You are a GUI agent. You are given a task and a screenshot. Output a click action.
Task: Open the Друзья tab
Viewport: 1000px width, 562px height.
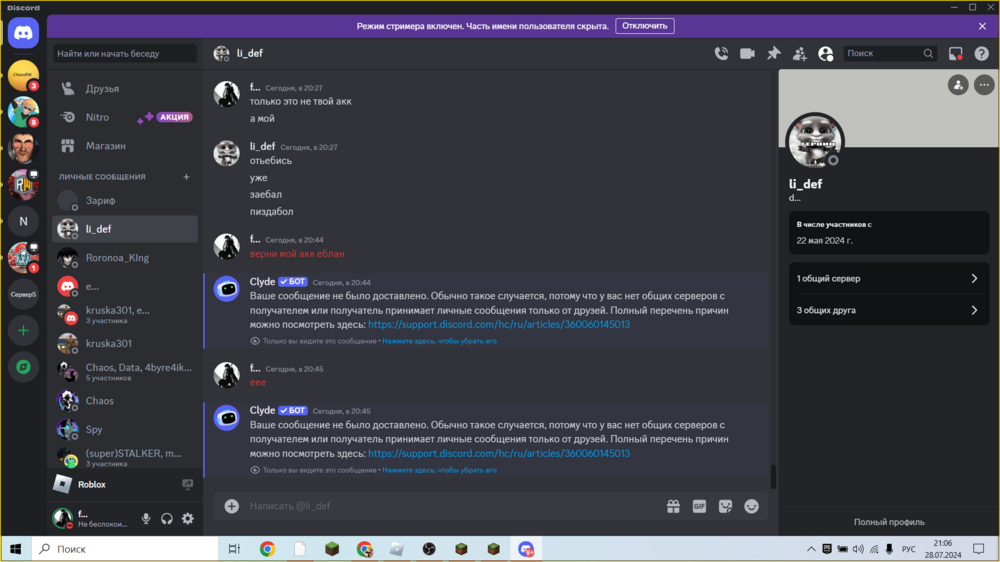(125, 89)
